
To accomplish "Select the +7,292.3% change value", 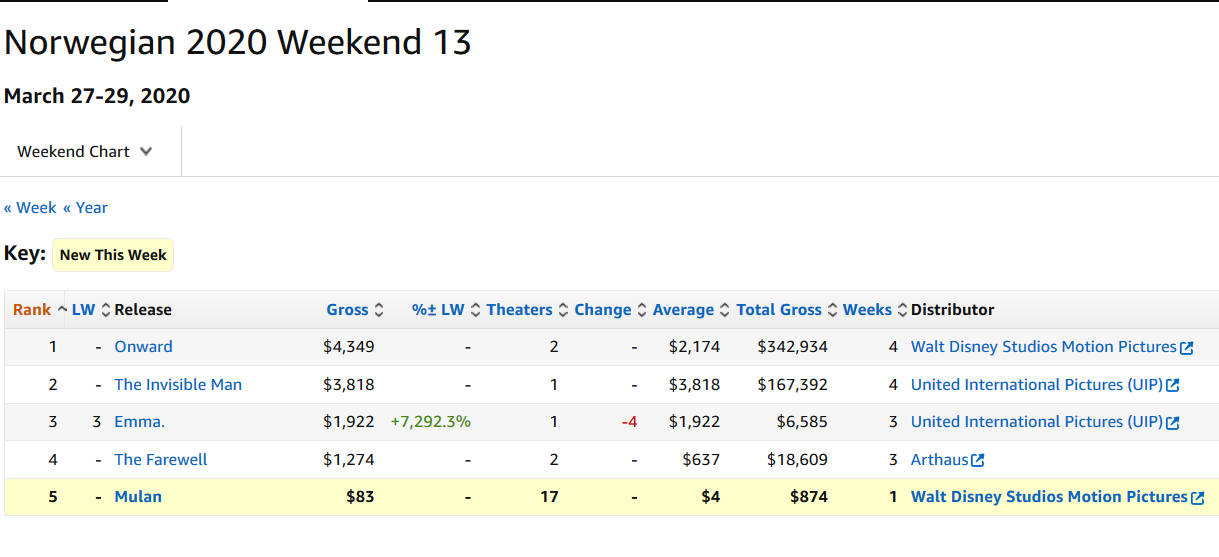I will click(431, 422).
